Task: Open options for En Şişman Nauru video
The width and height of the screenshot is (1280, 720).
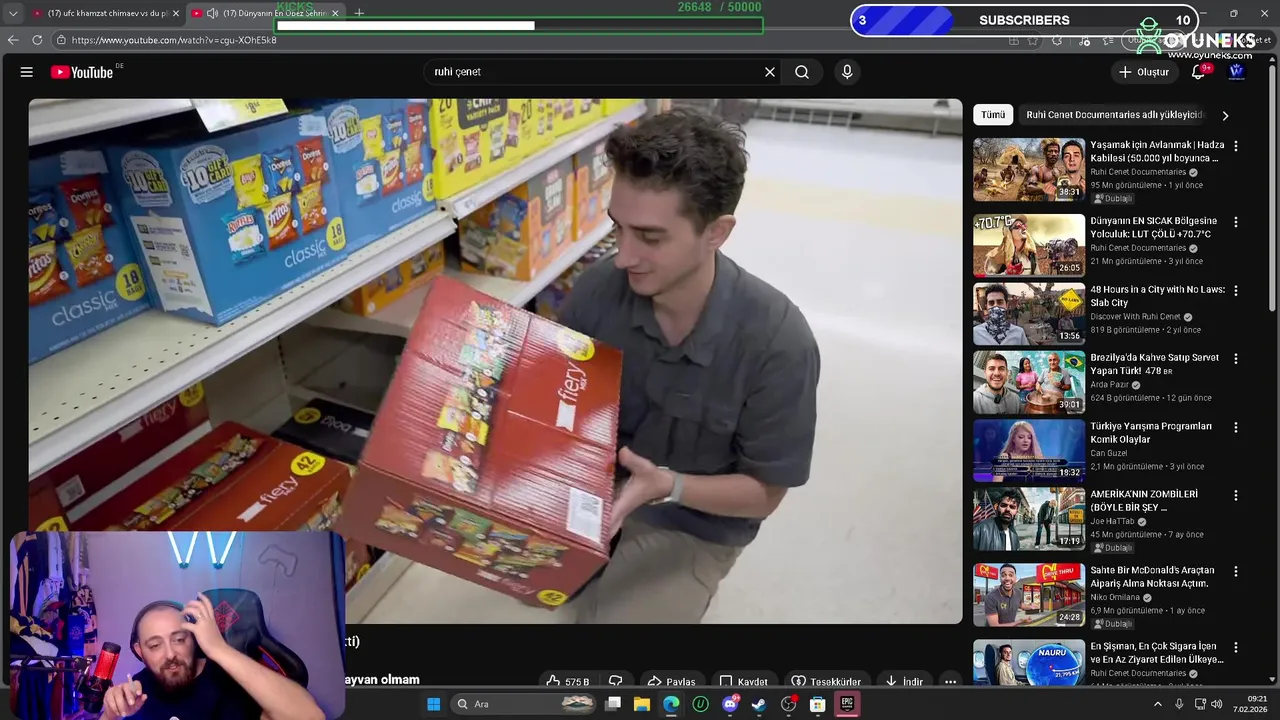Action: point(1236,648)
